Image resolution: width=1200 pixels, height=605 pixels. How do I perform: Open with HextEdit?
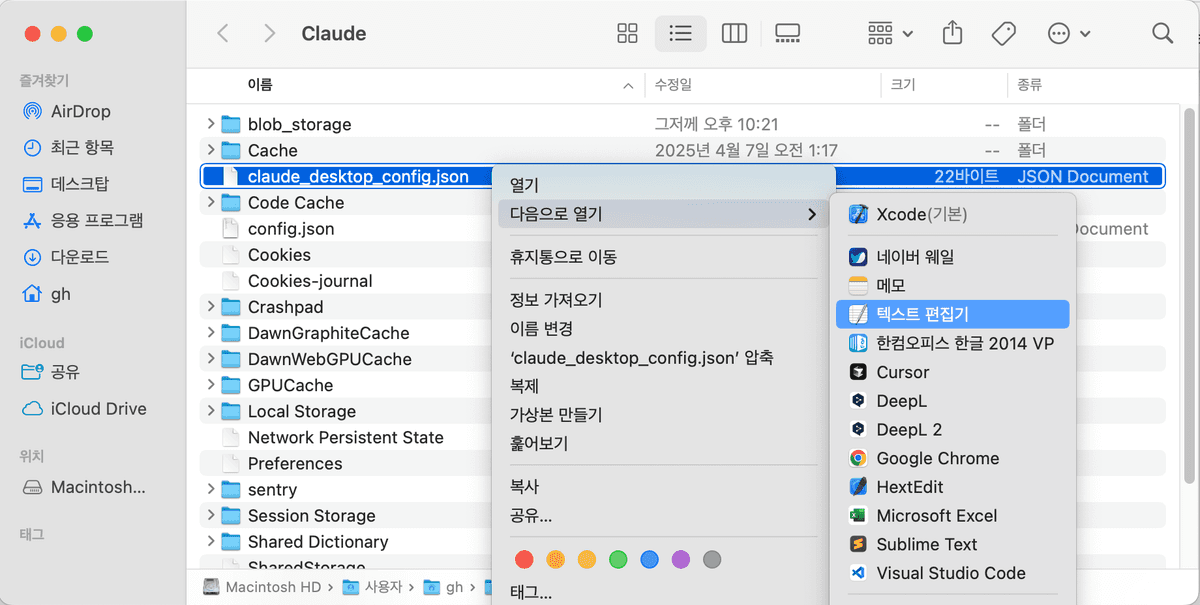(x=952, y=487)
